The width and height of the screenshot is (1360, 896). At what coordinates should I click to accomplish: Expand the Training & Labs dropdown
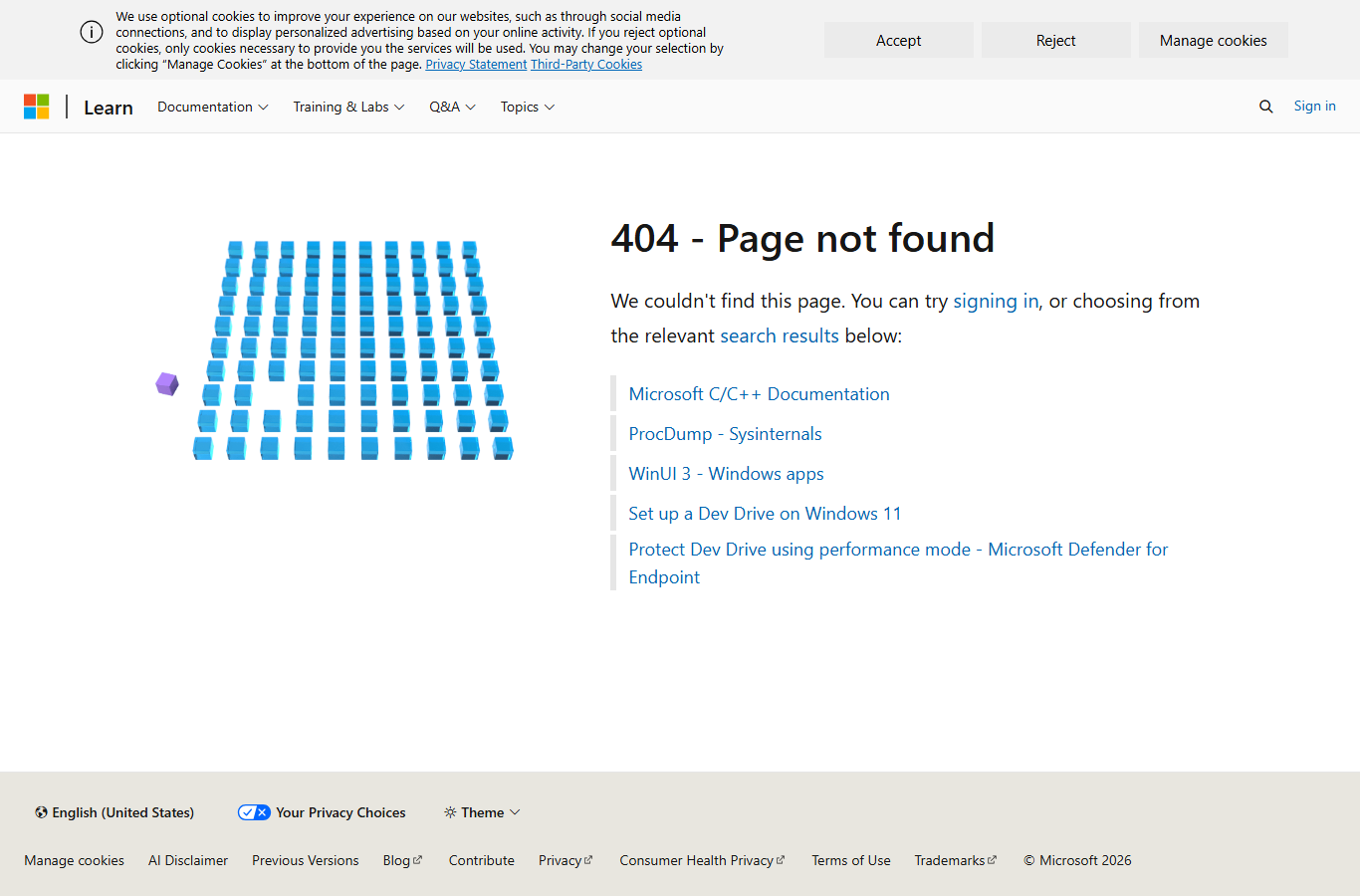coord(348,107)
